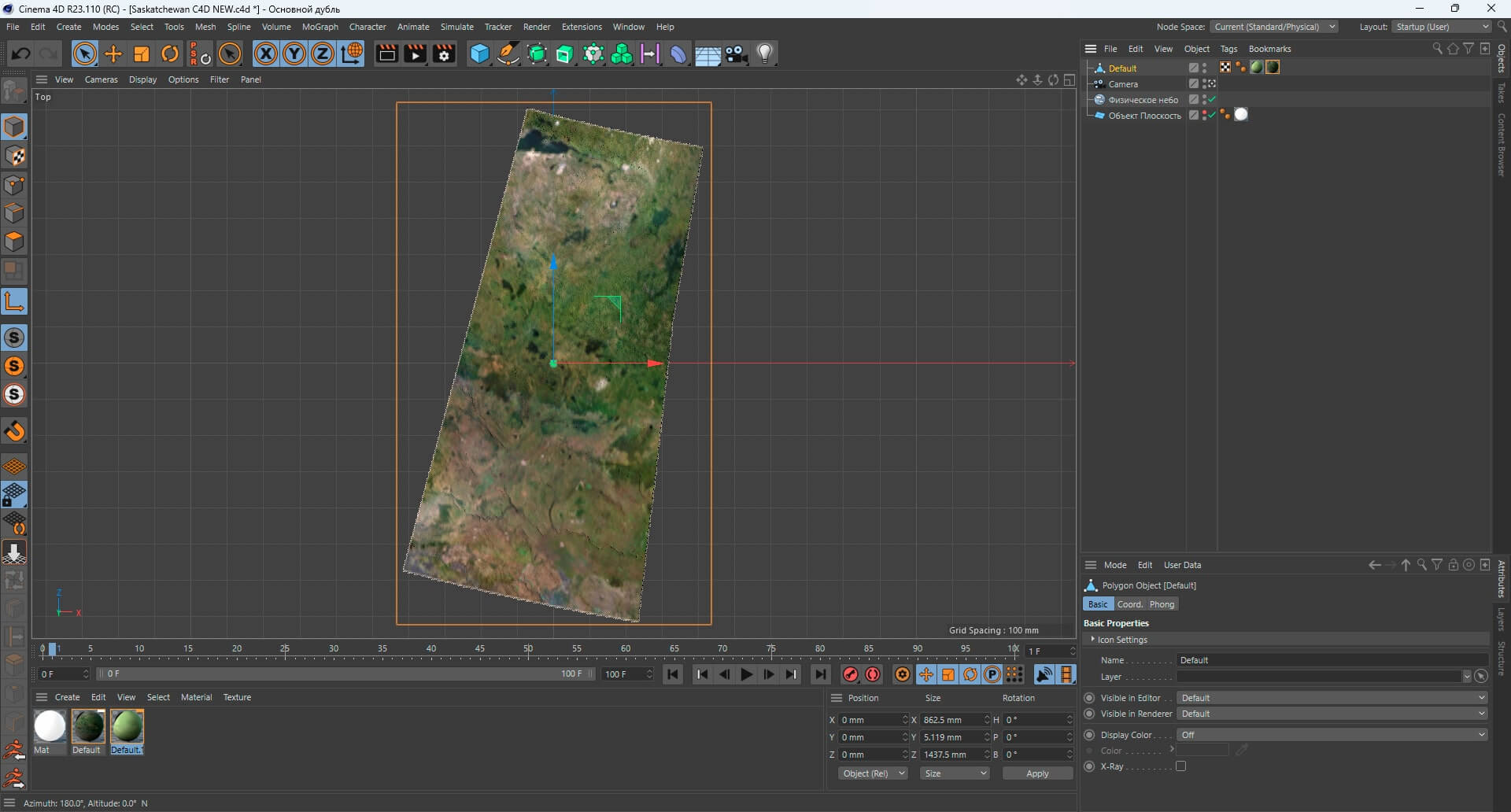Screen dimensions: 1511x812
Task: Click Record Active Objects button
Action: click(850, 674)
